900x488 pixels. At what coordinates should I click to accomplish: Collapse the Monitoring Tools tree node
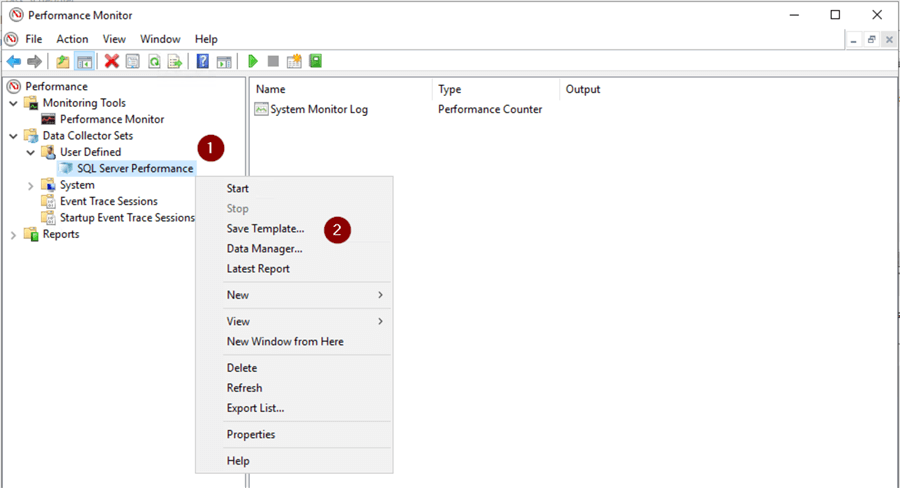click(x=13, y=103)
